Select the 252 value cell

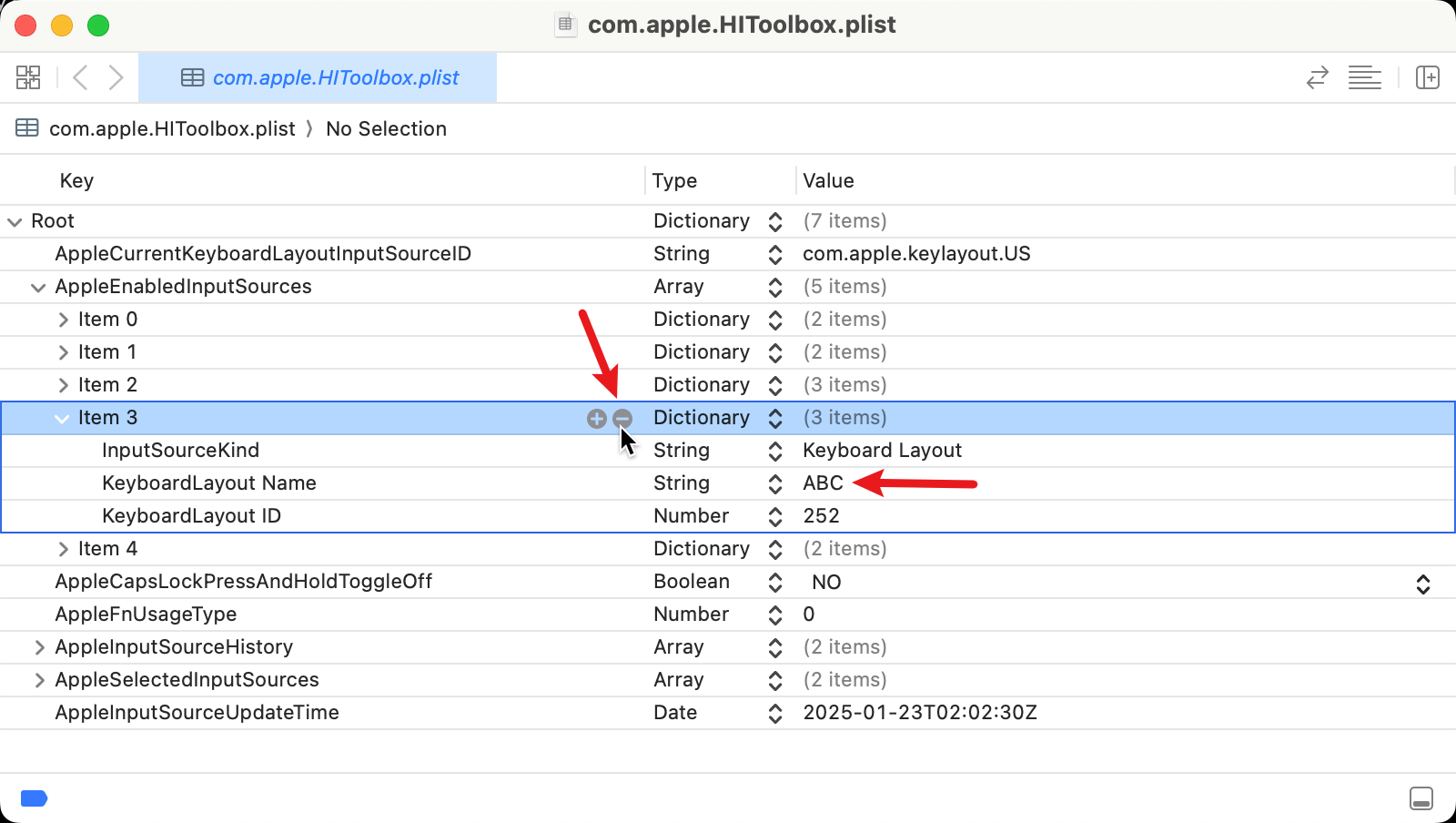pos(821,516)
